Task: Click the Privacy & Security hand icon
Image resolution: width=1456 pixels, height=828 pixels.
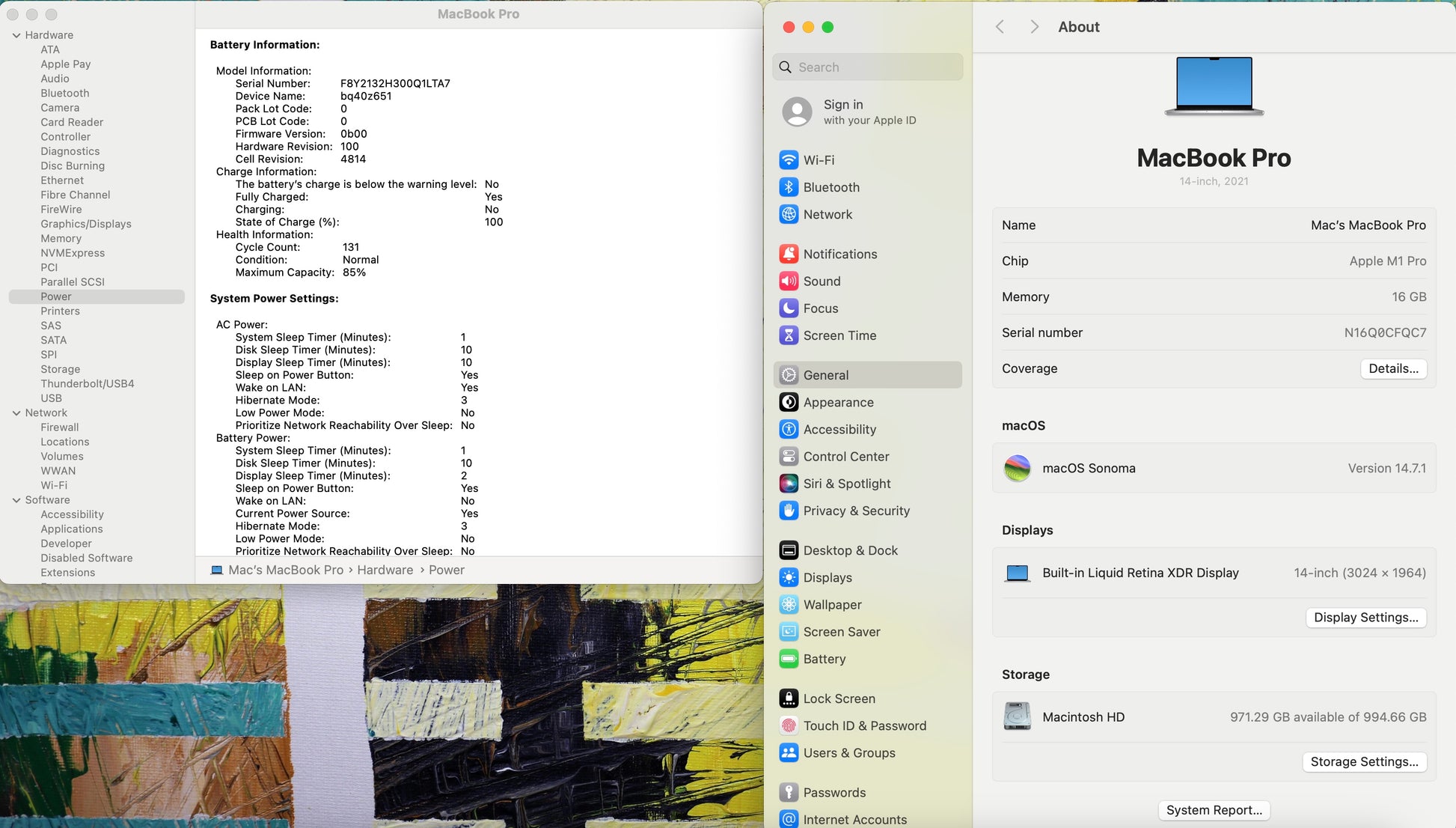Action: click(x=789, y=511)
